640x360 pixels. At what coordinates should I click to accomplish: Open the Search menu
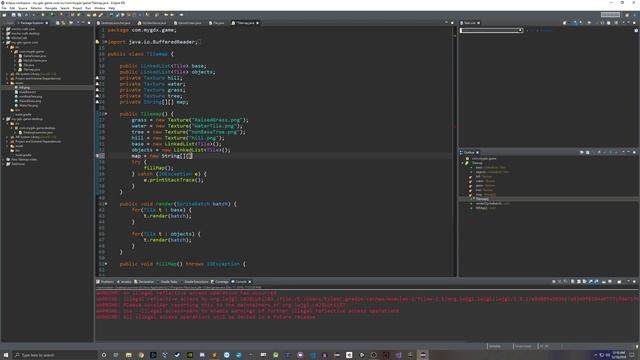click(x=65, y=8)
